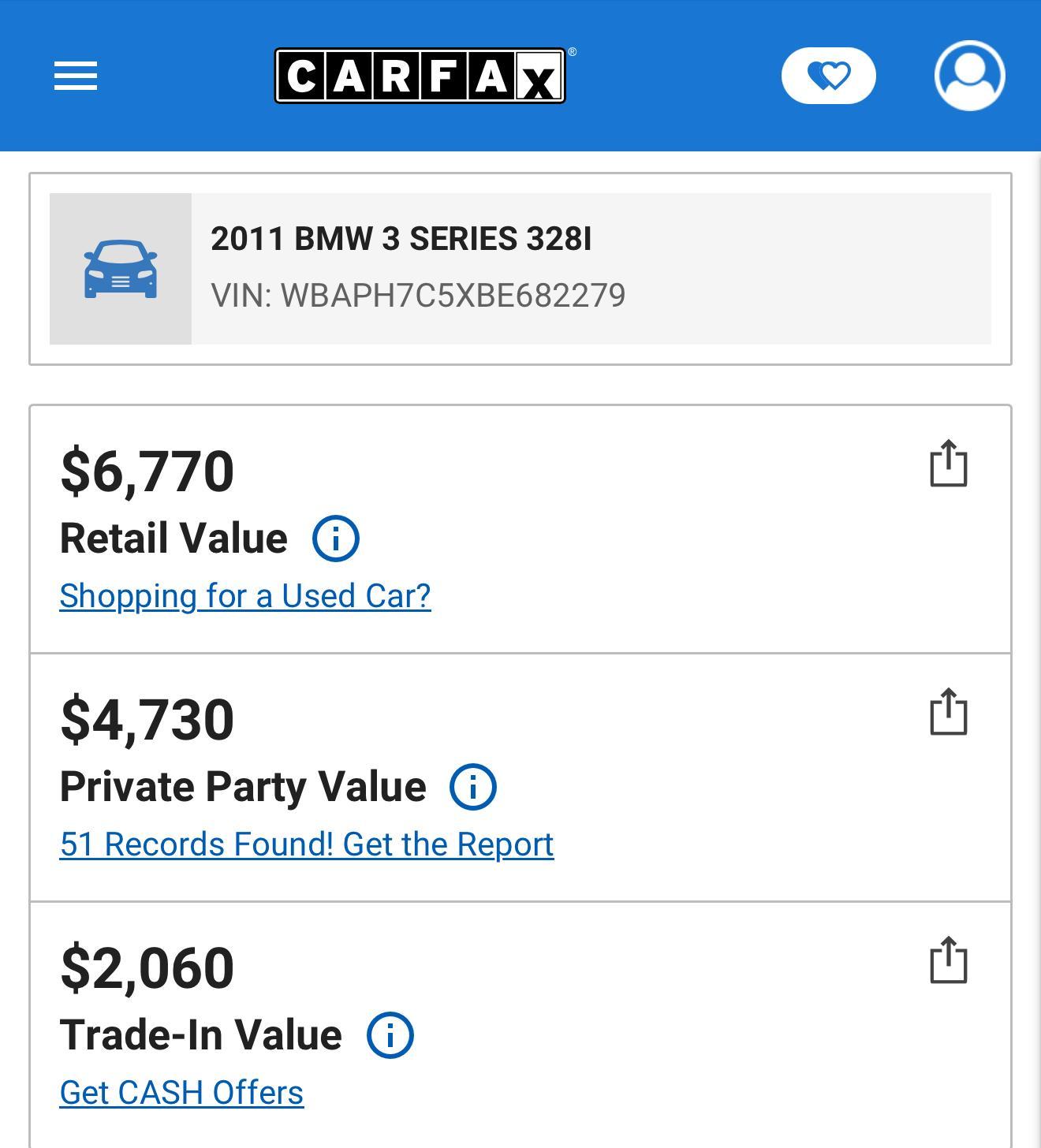Image resolution: width=1041 pixels, height=1148 pixels.
Task: Open the user account profile
Action: 970,76
